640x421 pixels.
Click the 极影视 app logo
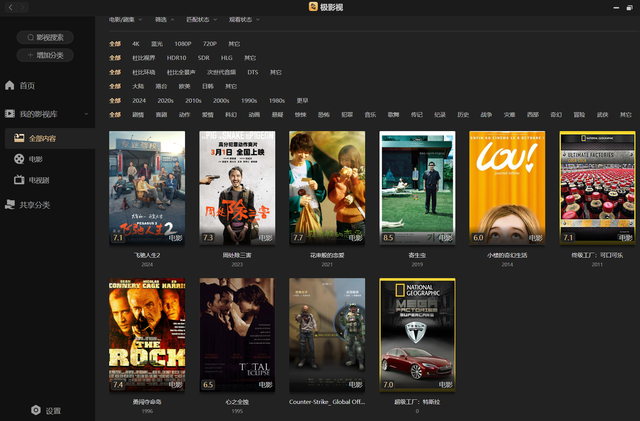click(x=313, y=7)
